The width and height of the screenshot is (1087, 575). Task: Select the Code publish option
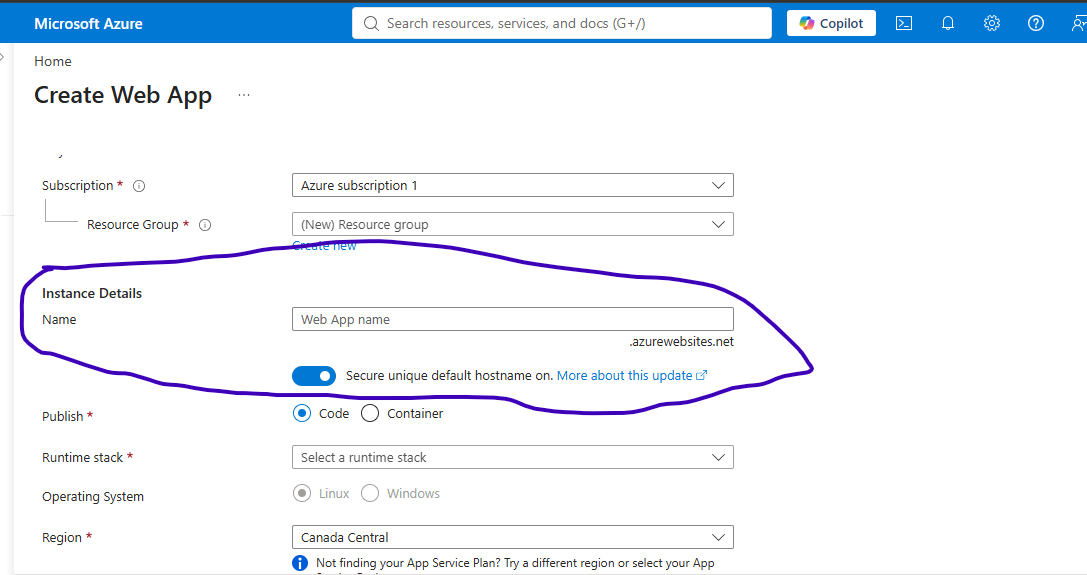pyautogui.click(x=302, y=413)
